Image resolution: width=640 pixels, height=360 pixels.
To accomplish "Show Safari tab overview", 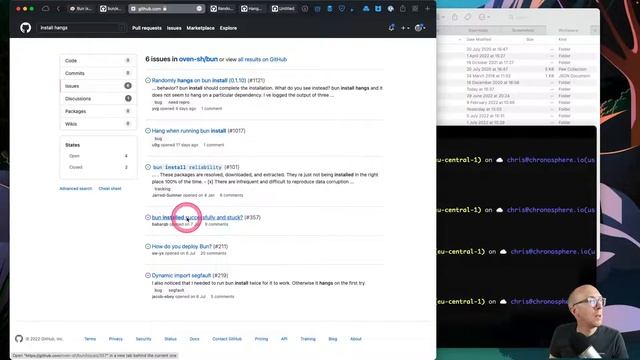I will [415, 9].
